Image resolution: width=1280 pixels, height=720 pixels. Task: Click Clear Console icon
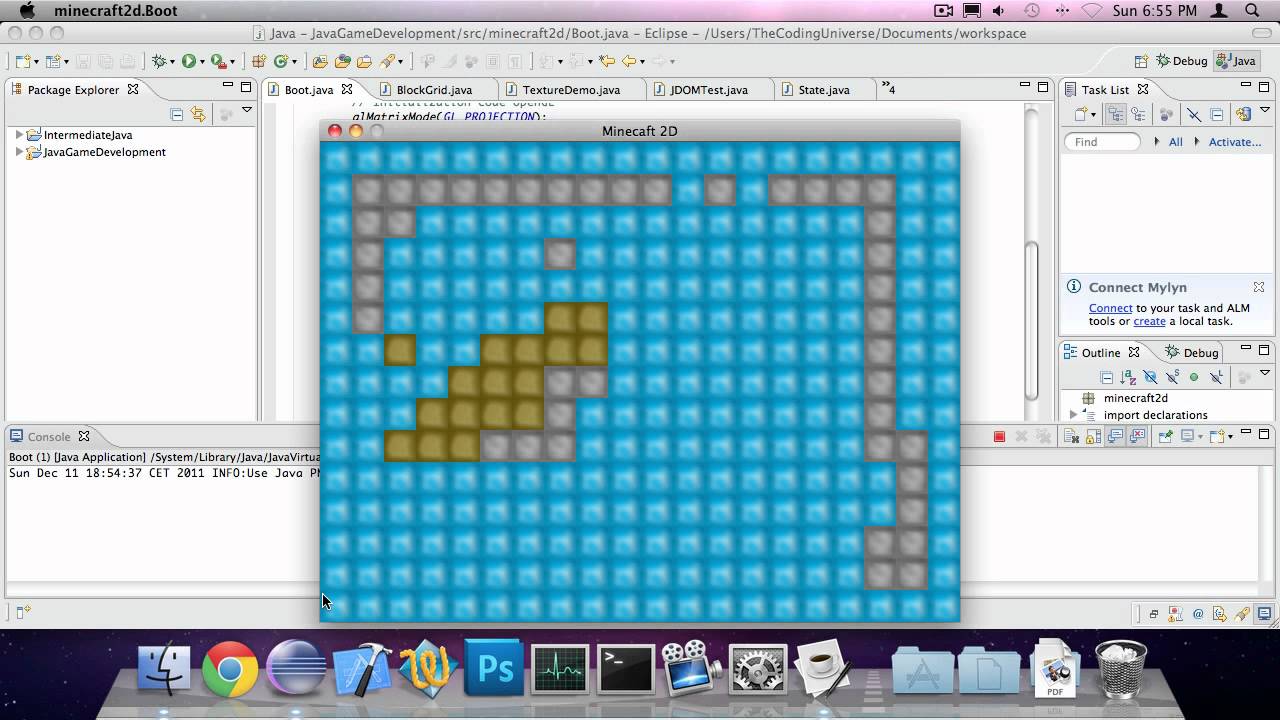coord(1070,436)
